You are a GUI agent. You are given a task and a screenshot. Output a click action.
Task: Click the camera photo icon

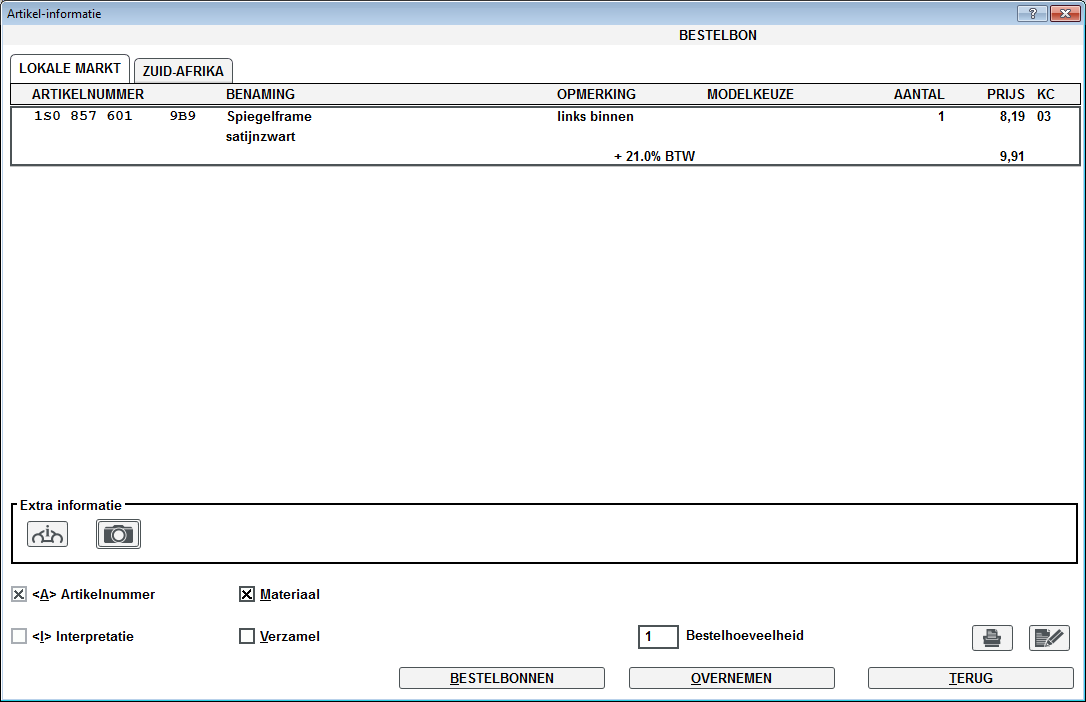[x=118, y=535]
